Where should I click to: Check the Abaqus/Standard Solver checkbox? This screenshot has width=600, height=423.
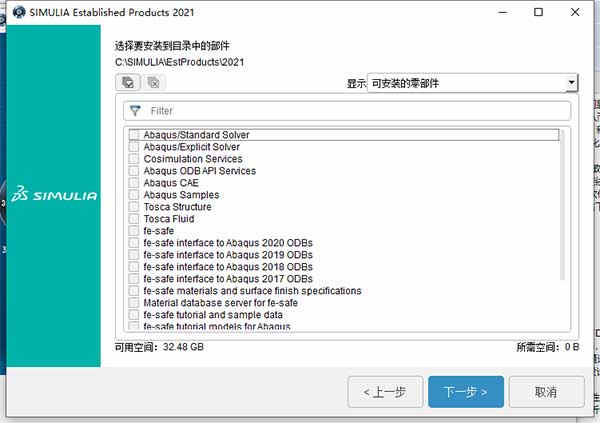tap(134, 135)
